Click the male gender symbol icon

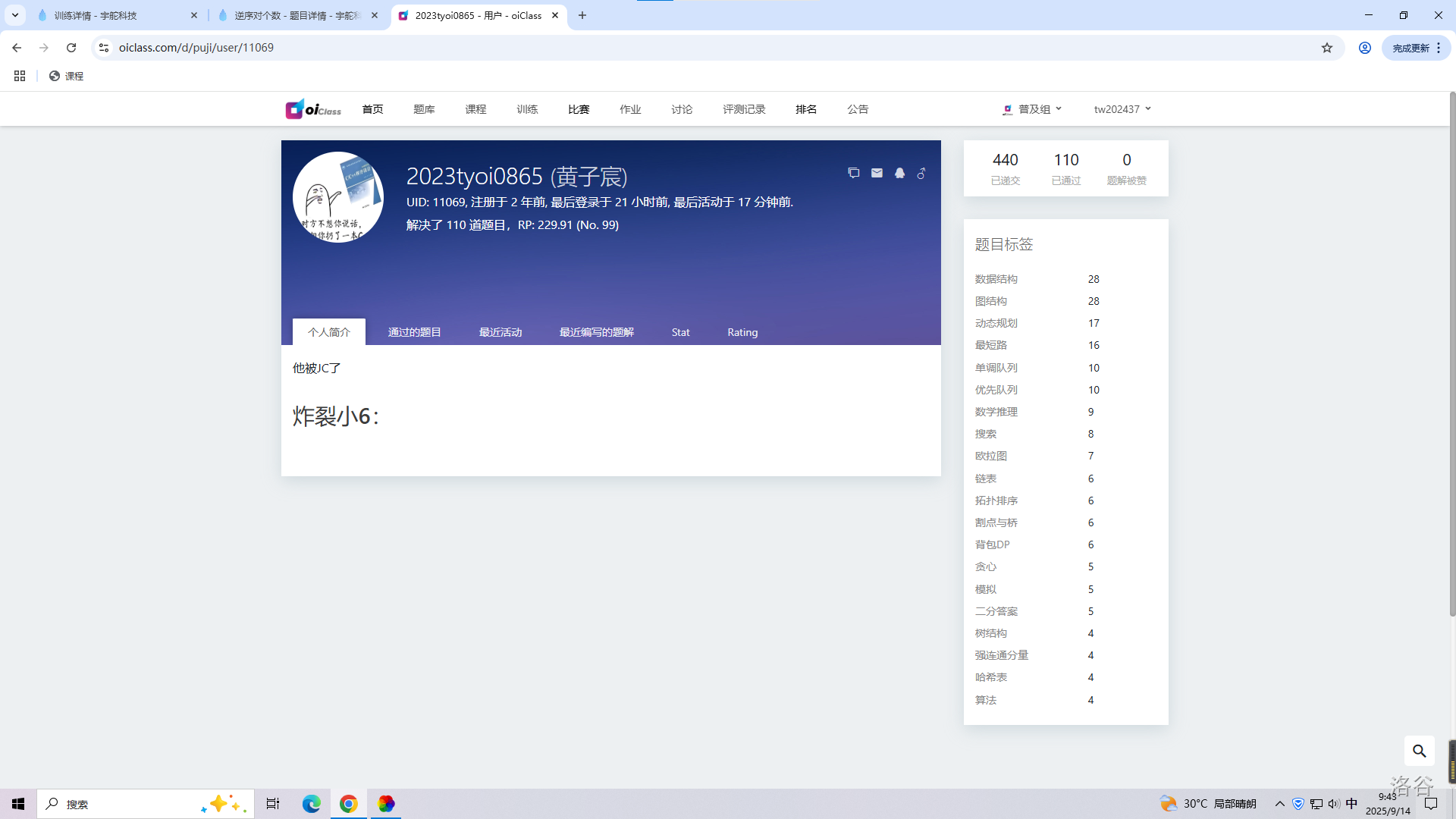pos(921,173)
